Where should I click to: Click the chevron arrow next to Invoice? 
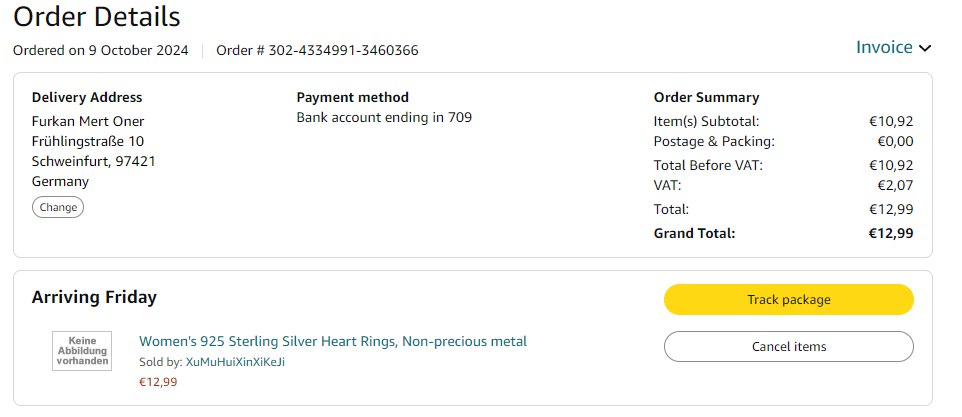click(x=925, y=48)
